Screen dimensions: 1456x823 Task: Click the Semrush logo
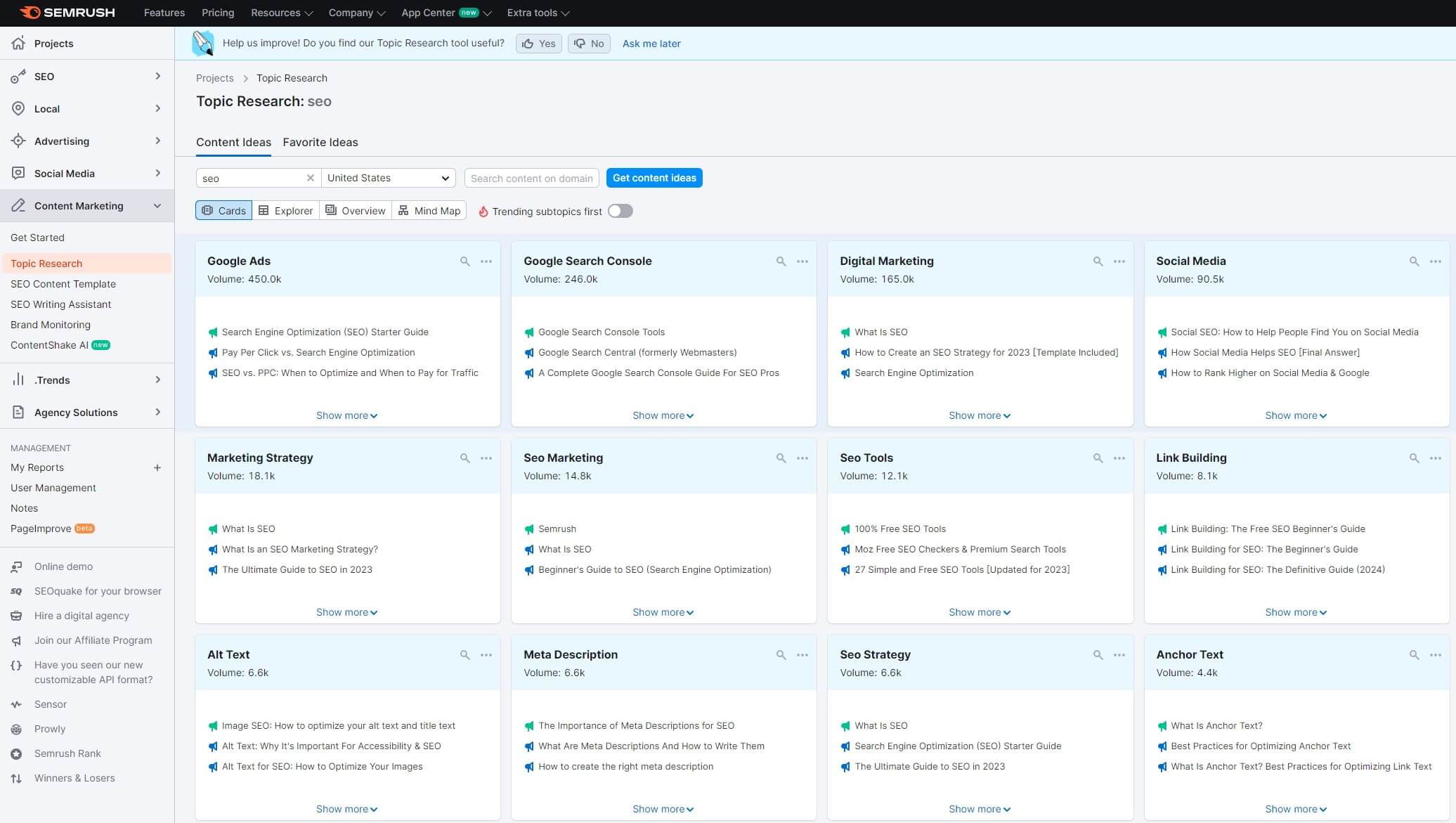click(67, 13)
